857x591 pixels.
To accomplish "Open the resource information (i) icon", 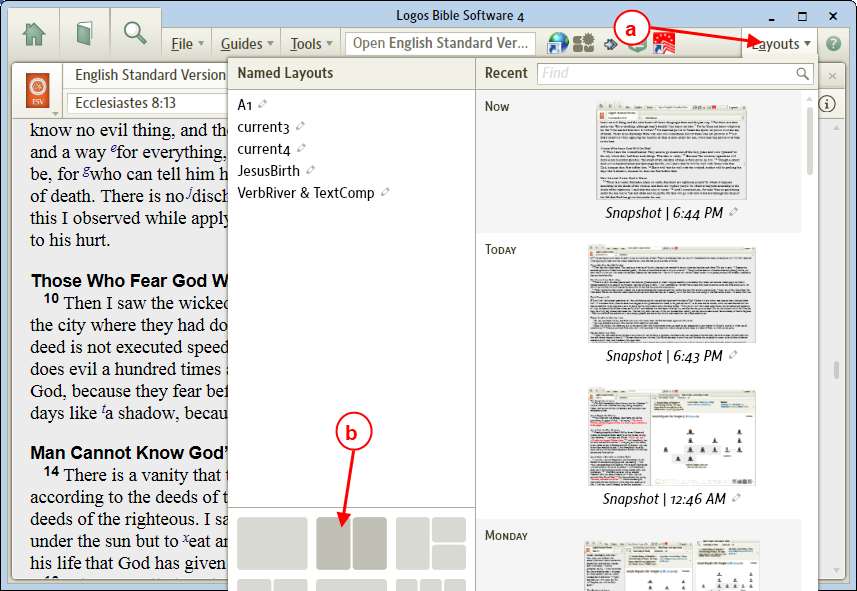I will (827, 104).
